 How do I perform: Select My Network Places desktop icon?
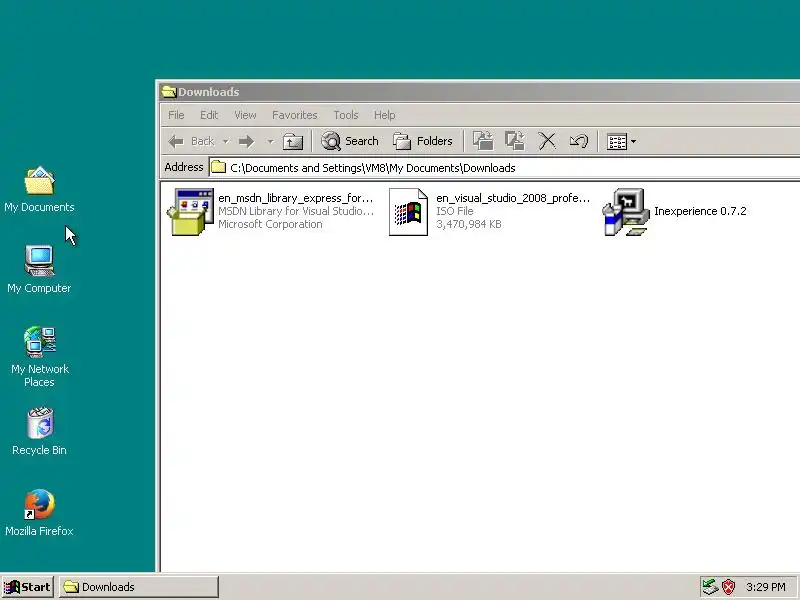39,357
